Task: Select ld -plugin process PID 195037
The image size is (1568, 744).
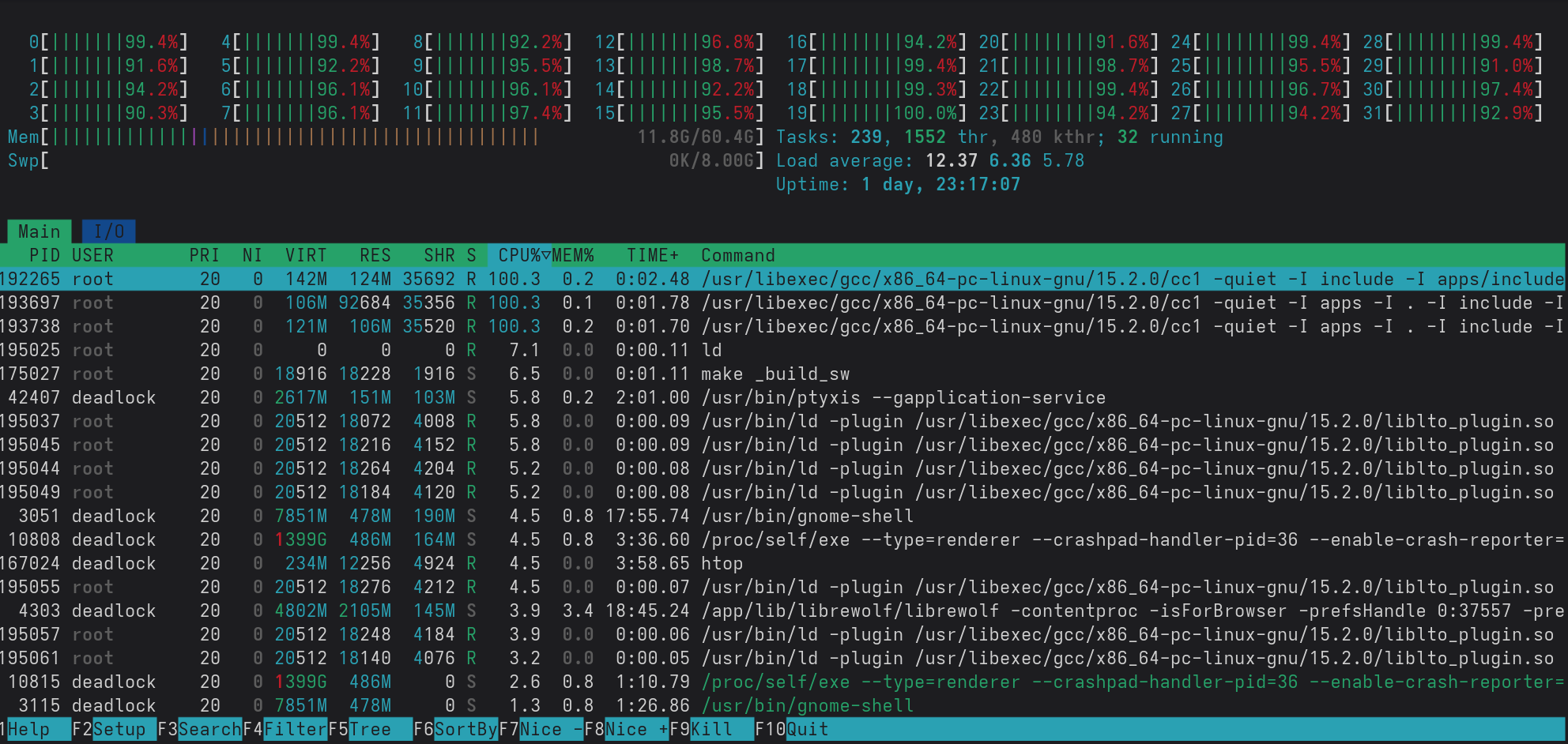Action: tap(782, 421)
